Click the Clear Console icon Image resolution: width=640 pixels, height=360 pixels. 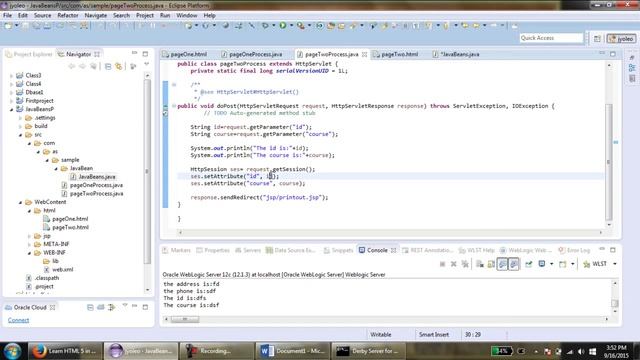coord(480,264)
